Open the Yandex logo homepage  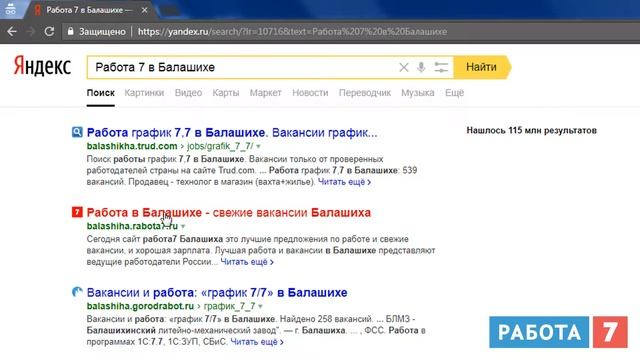pyautogui.click(x=42, y=66)
